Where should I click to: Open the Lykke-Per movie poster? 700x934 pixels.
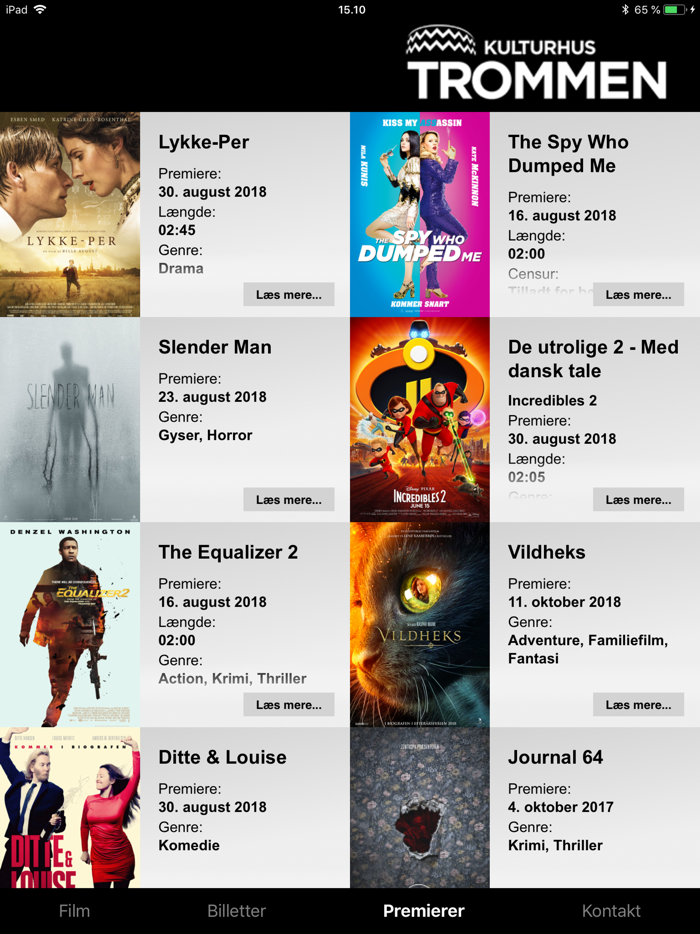click(70, 214)
